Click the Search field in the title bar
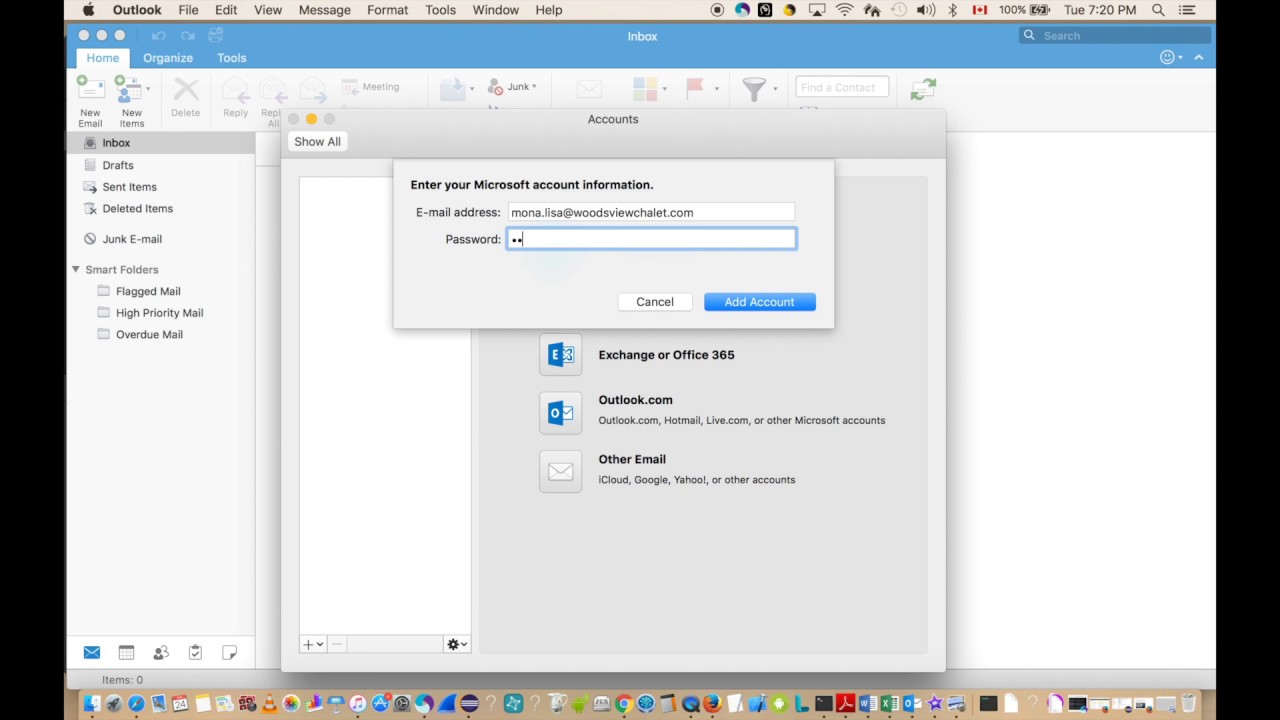Image resolution: width=1280 pixels, height=720 pixels. click(1115, 36)
